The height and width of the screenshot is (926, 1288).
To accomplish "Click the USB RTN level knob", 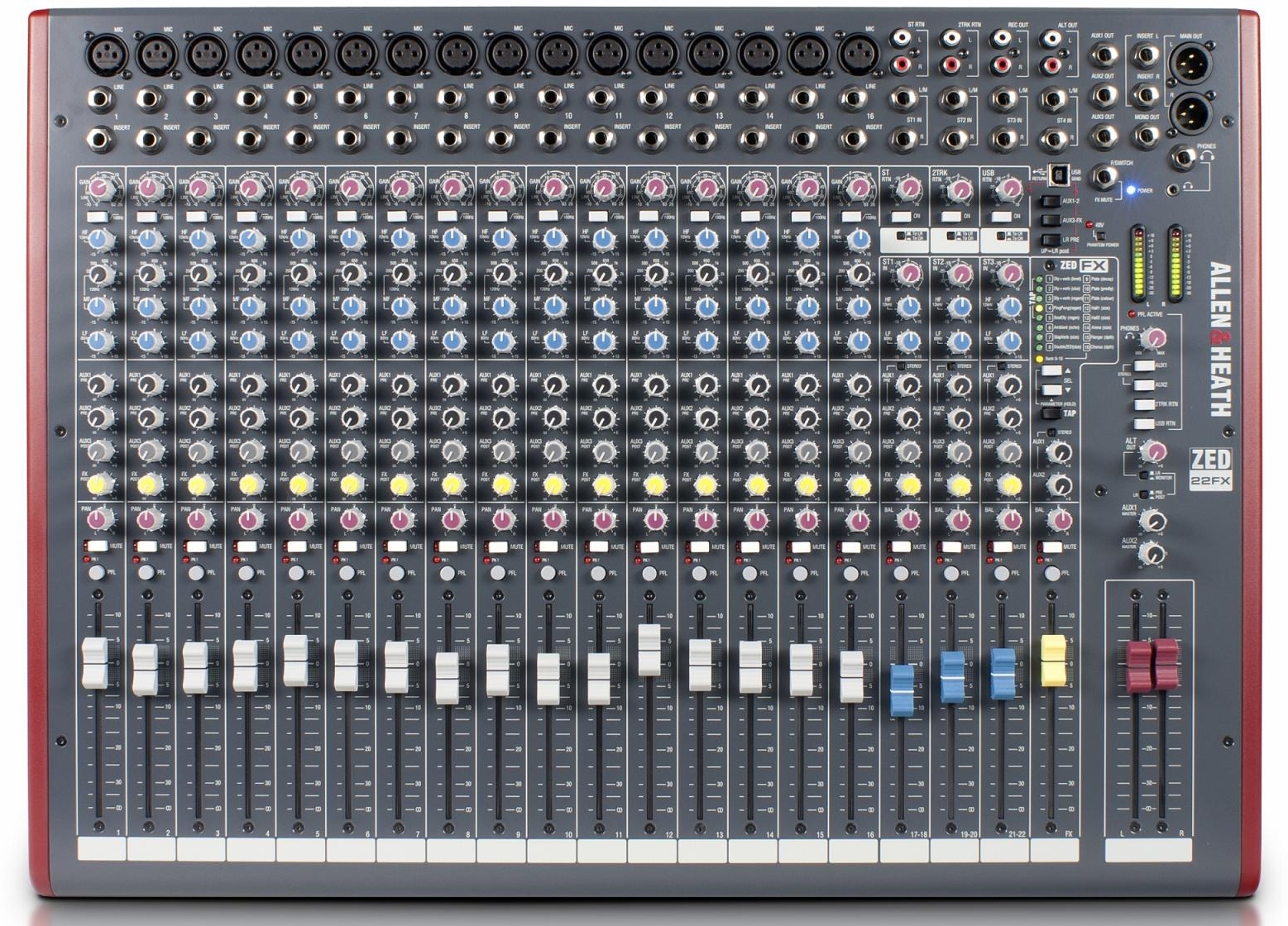I will point(1009,189).
